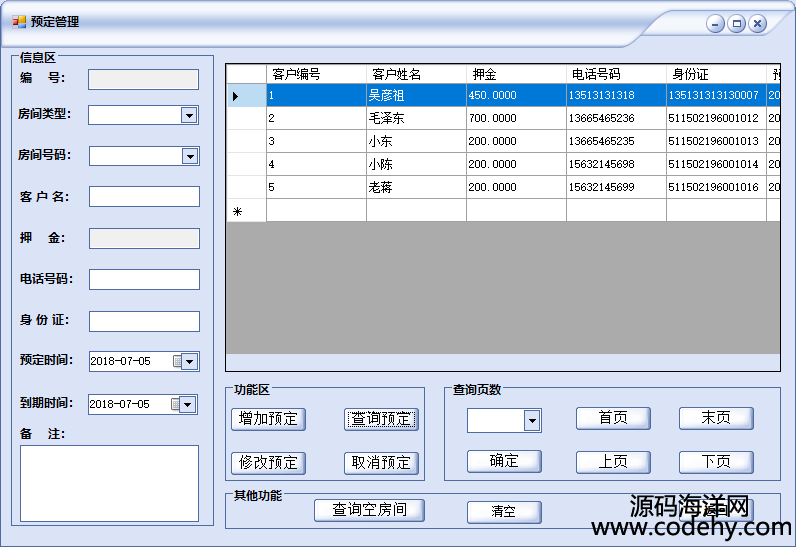Click the 增加预定 button

pyautogui.click(x=268, y=419)
